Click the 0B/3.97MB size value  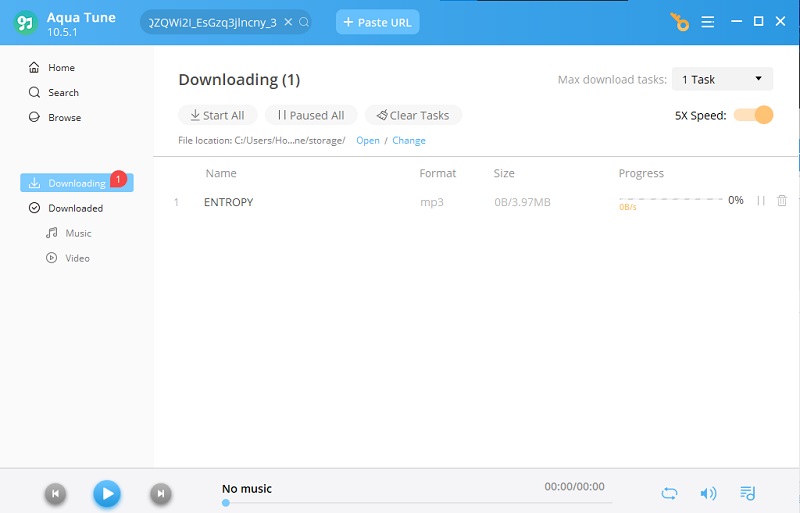point(522,202)
